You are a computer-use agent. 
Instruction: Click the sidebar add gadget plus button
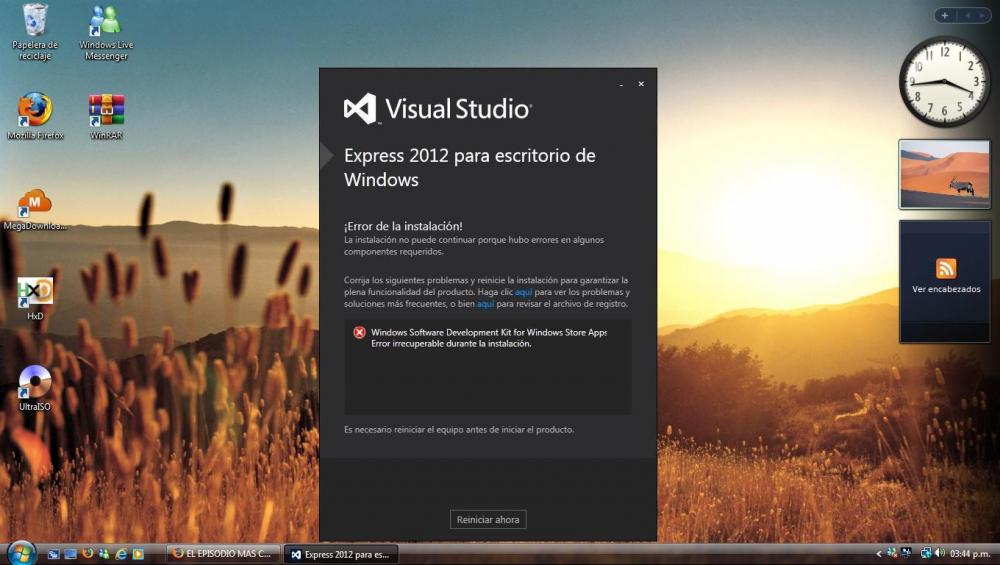(945, 15)
